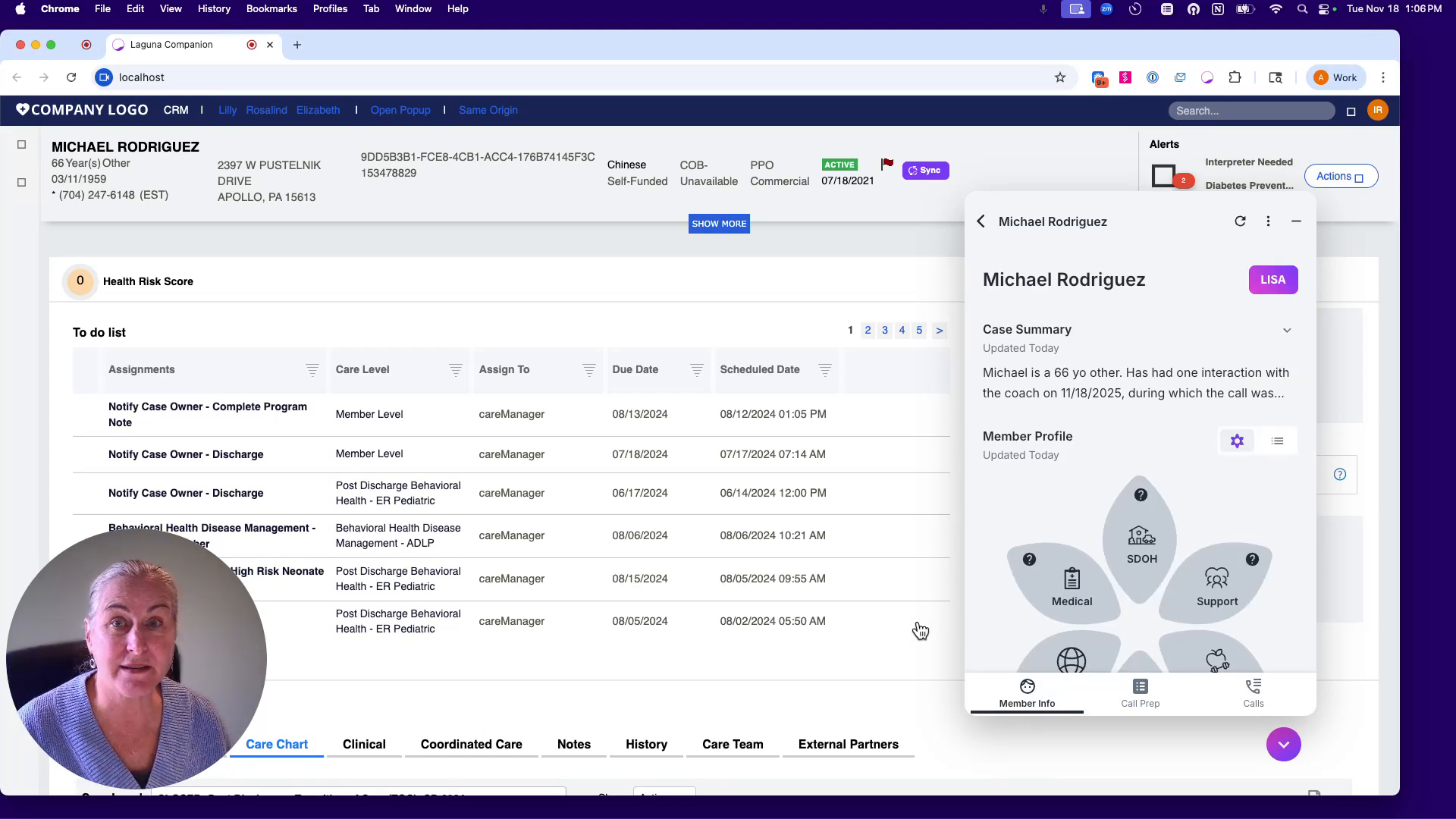Viewport: 1456px width, 819px height.
Task: Open the Calls section
Action: click(1253, 692)
